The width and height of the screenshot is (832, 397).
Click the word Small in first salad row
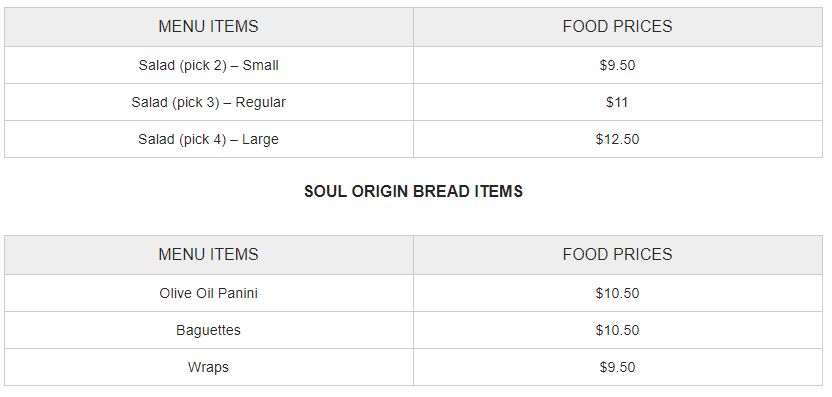[x=261, y=65]
